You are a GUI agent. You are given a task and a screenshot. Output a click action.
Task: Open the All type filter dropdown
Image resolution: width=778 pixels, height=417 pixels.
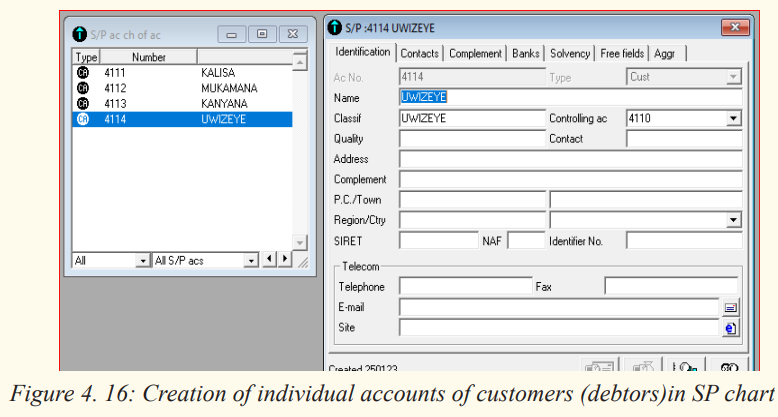(142, 261)
